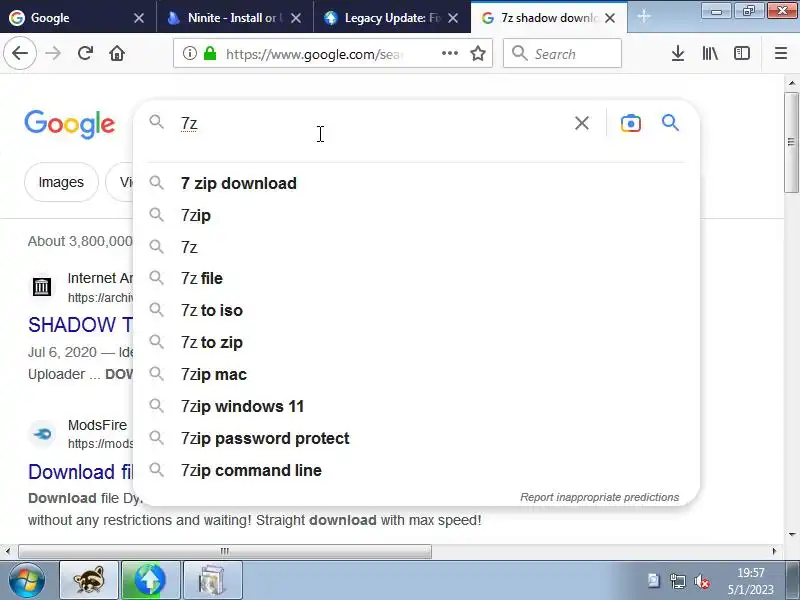Select '7zip windows 11' suggestion

pyautogui.click(x=416, y=406)
